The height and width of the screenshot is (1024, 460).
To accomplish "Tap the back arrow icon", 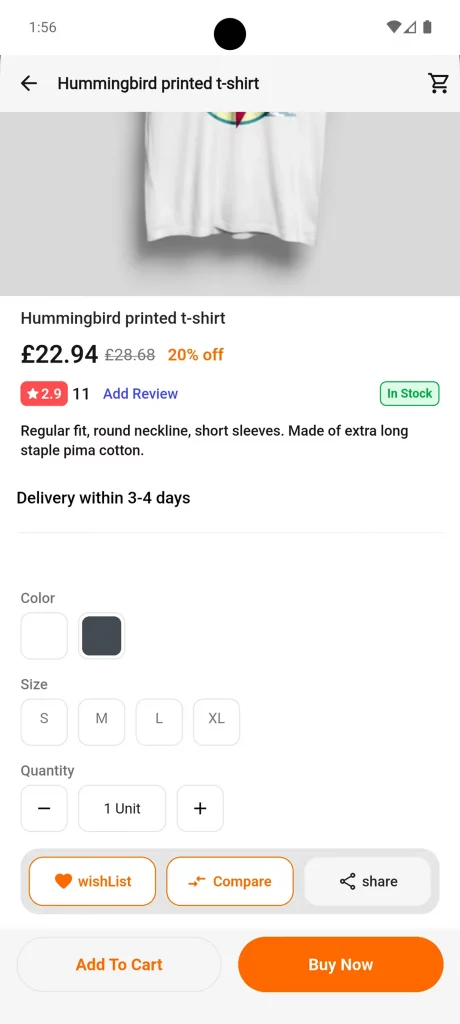I will [29, 83].
